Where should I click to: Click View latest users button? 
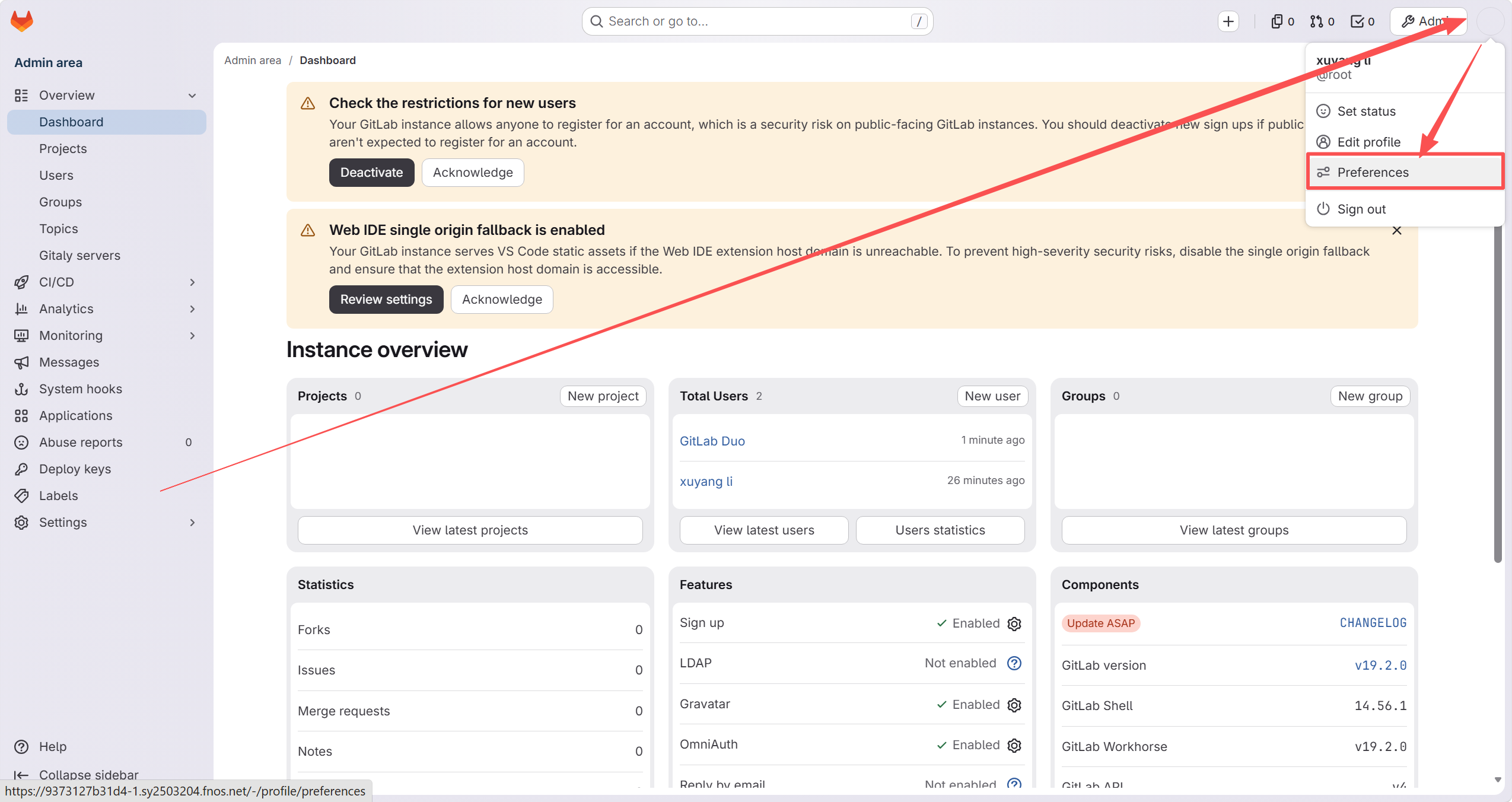(x=764, y=530)
